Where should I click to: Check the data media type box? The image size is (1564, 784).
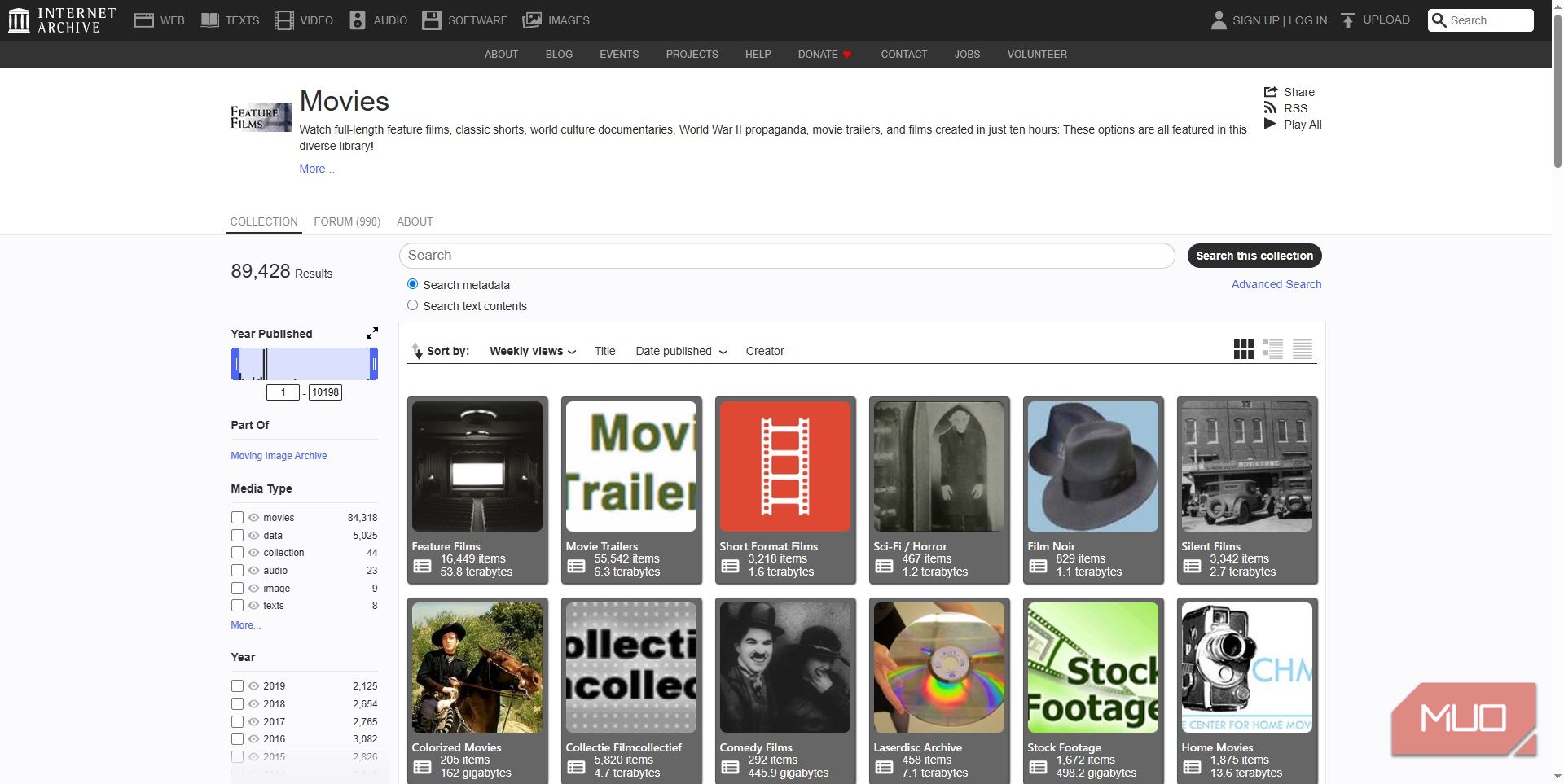[237, 536]
